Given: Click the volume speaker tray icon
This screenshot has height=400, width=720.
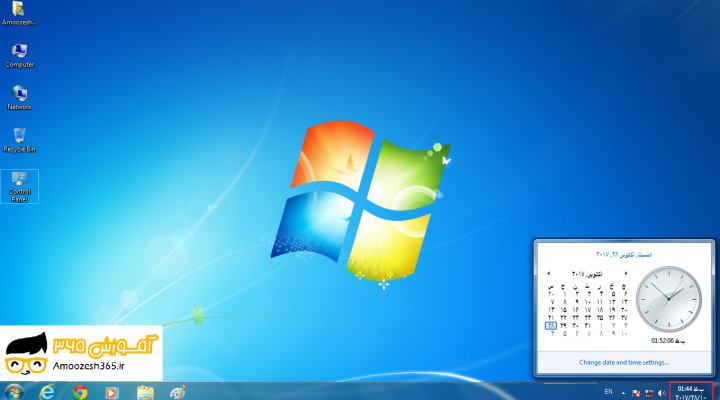Looking at the screenshot, I should tap(662, 393).
